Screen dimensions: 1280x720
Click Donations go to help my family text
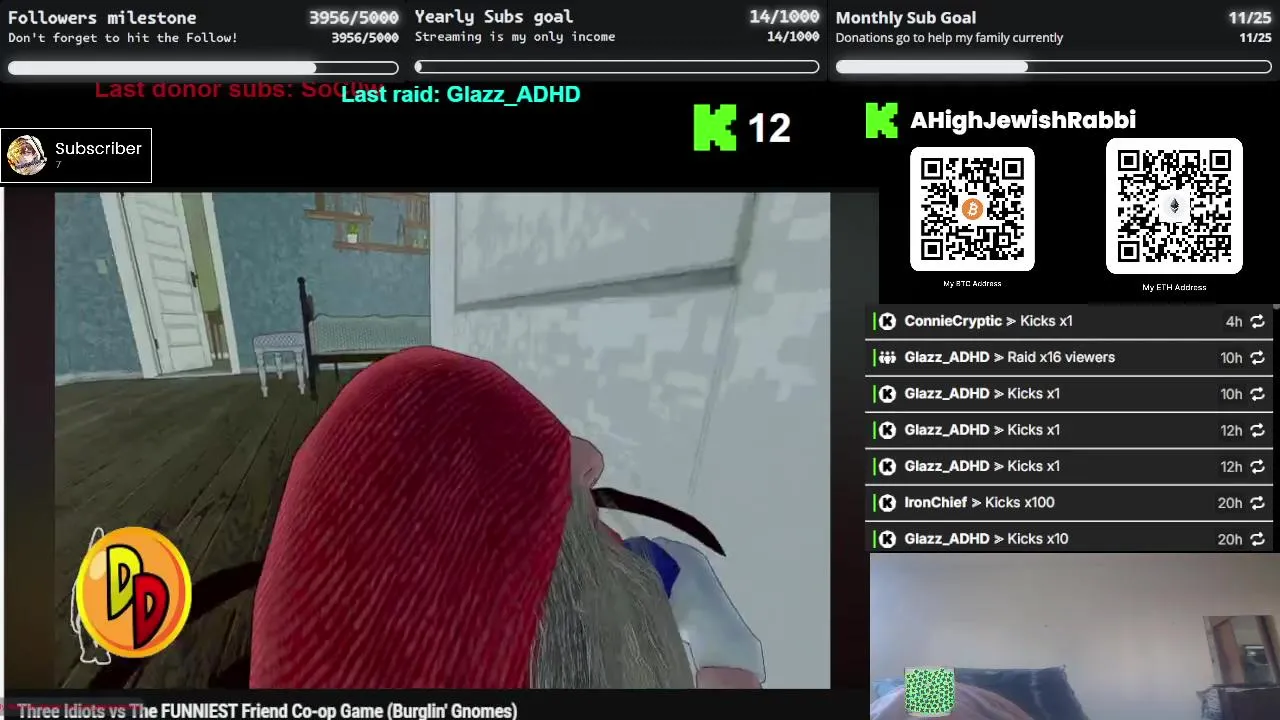point(949,38)
